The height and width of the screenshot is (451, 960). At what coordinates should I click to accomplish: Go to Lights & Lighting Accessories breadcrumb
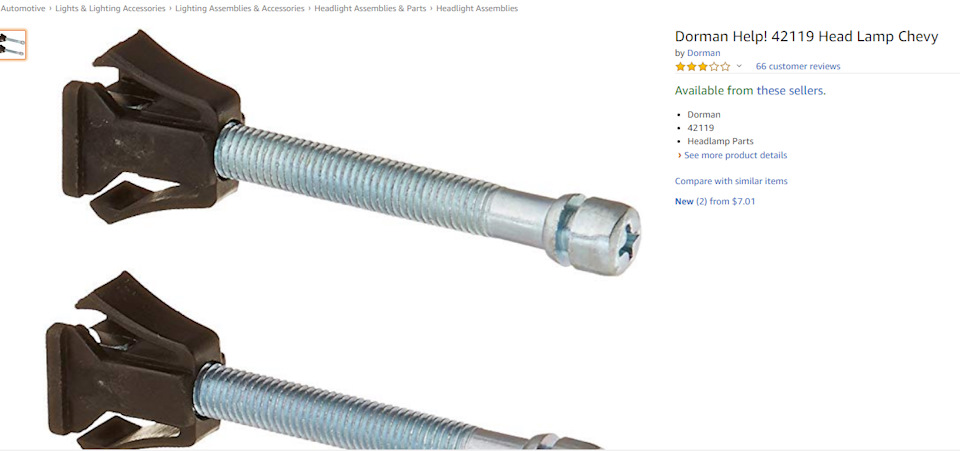tap(110, 9)
